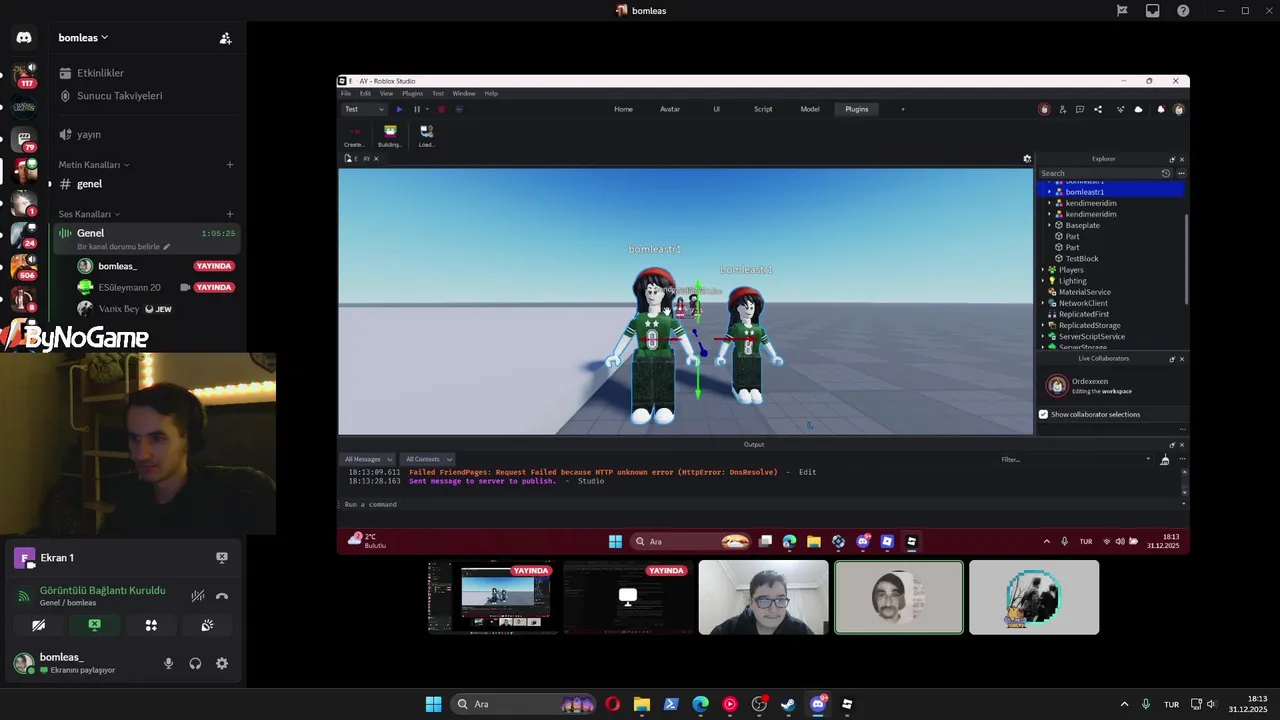Select user Vanix Bey in voice list
This screenshot has width=1280, height=720.
point(119,309)
